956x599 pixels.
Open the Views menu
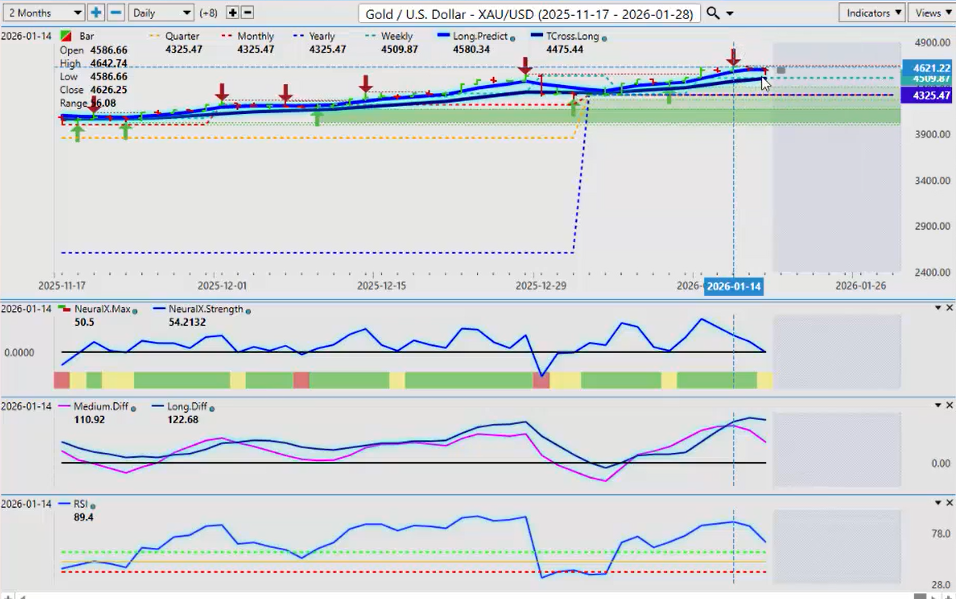point(931,13)
